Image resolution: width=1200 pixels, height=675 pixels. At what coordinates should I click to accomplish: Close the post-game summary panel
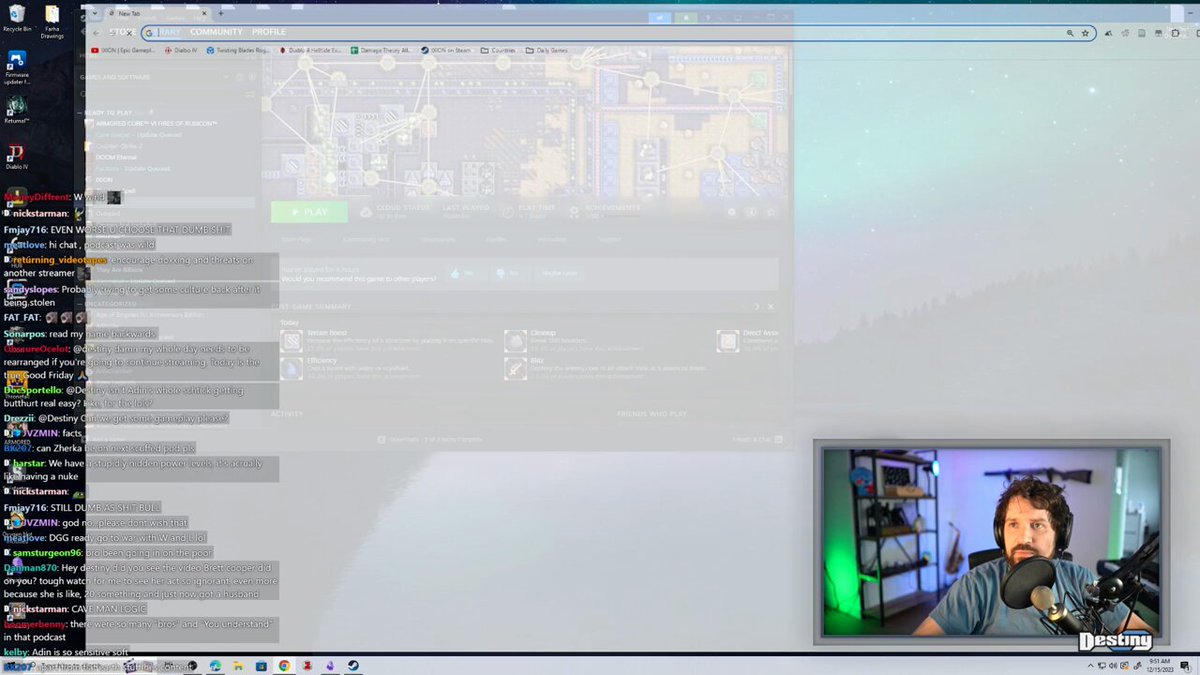point(770,306)
